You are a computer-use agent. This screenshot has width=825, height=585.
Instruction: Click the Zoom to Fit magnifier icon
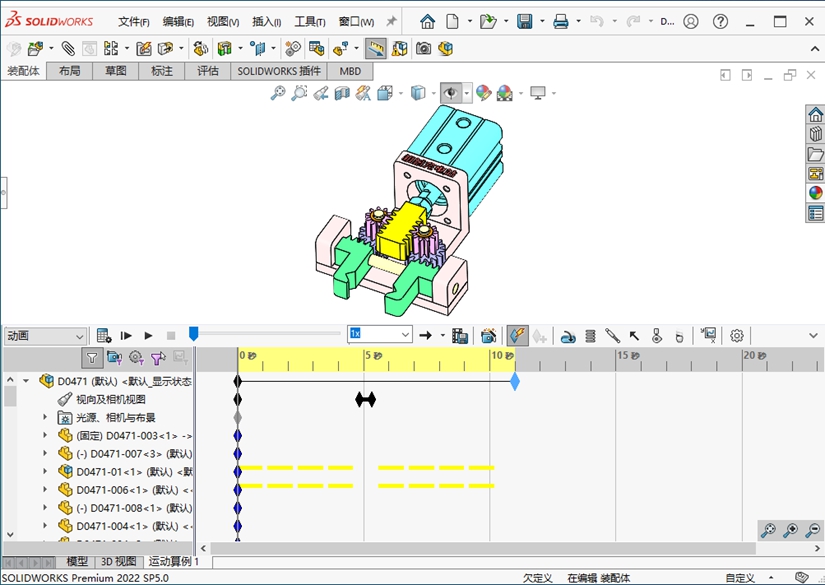pyautogui.click(x=278, y=93)
